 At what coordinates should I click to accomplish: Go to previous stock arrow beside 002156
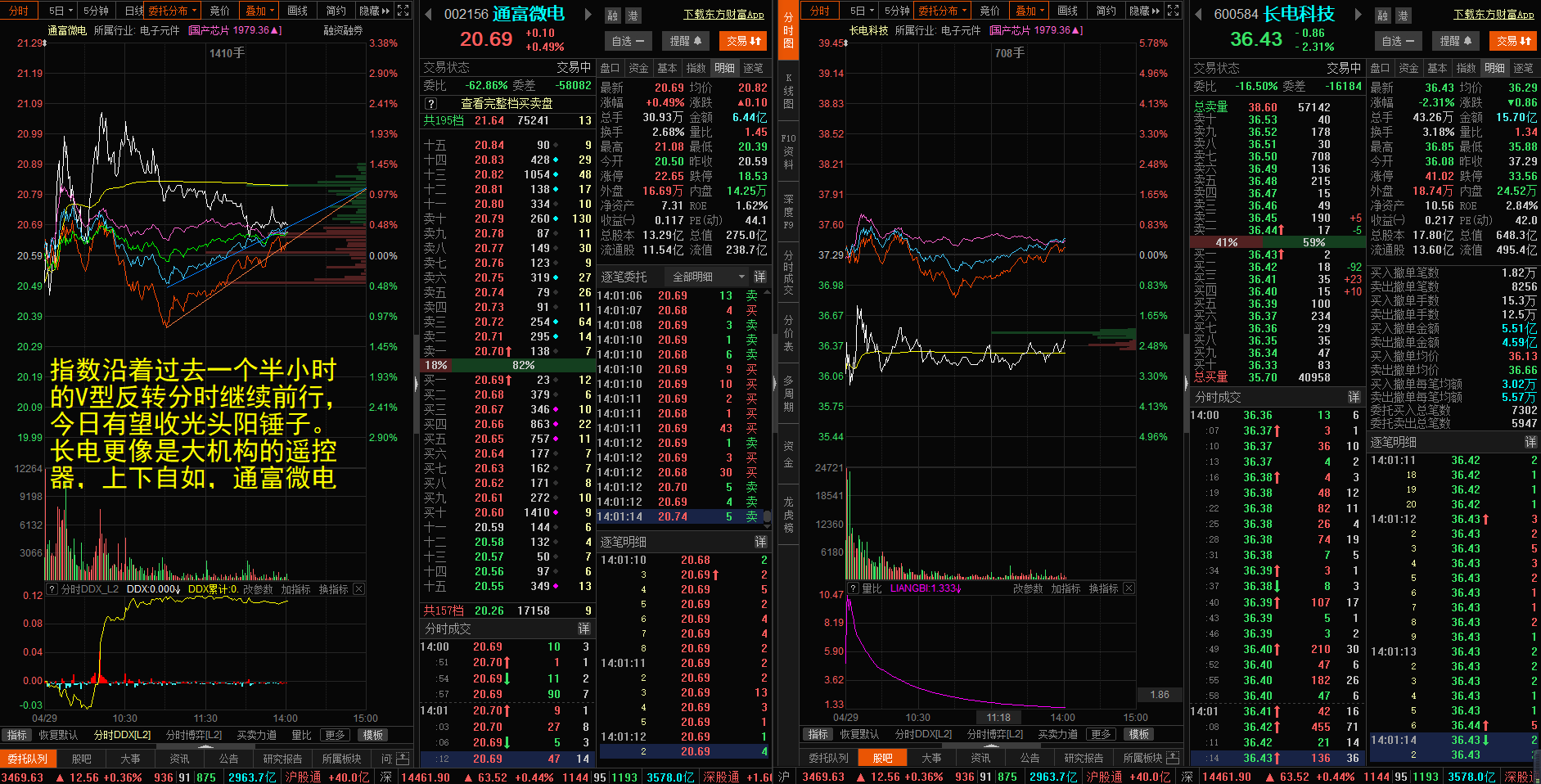point(428,14)
